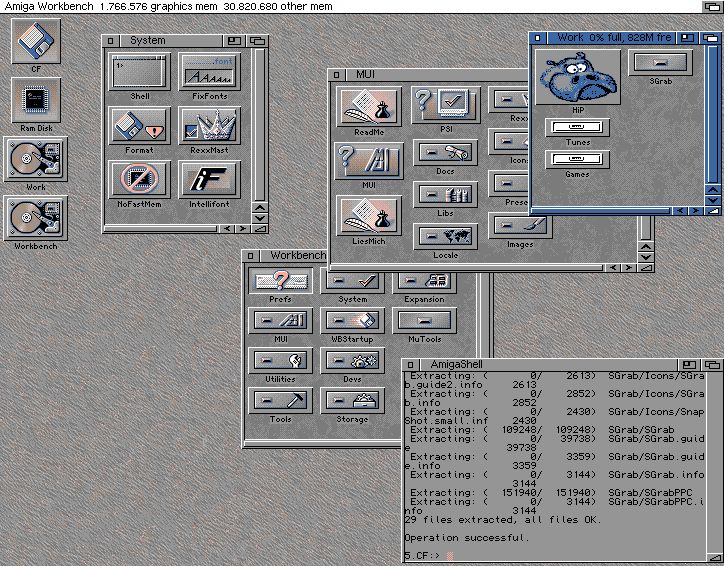This screenshot has height=566, width=724.
Task: Select the LiesMich document icon
Action: pyautogui.click(x=368, y=216)
